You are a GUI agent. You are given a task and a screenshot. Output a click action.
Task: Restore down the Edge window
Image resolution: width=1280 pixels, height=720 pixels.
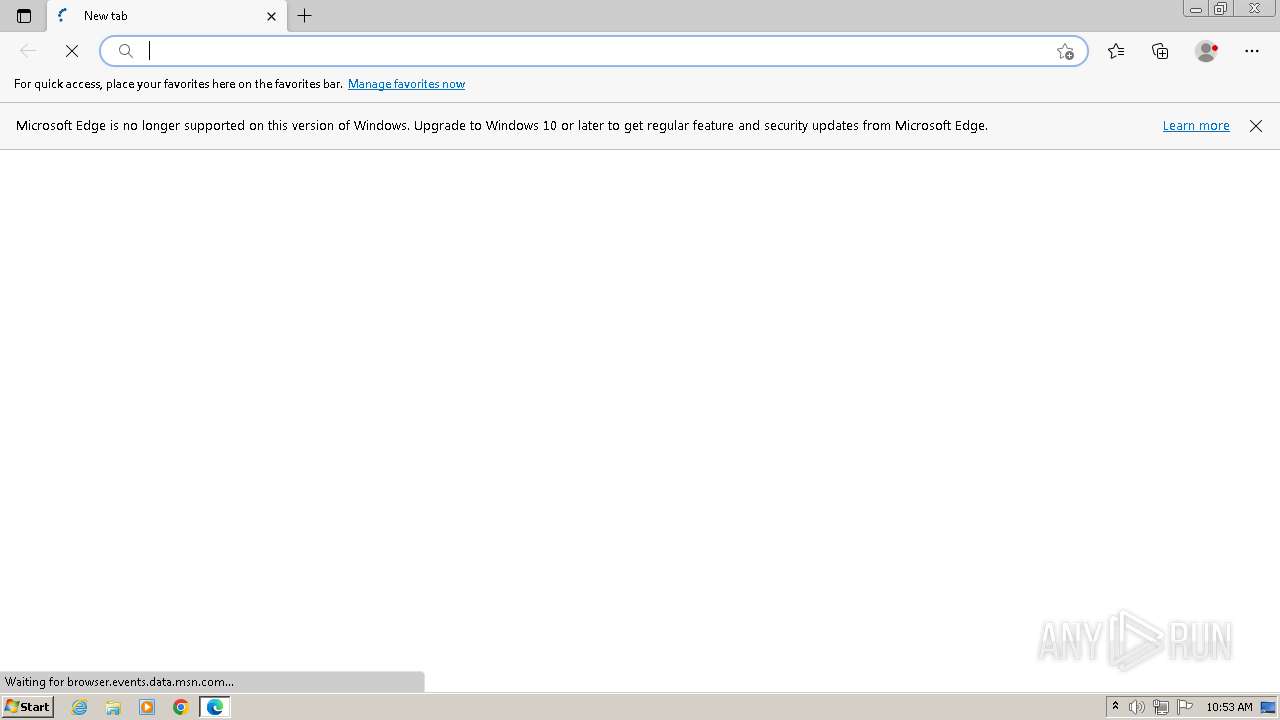coord(1220,9)
